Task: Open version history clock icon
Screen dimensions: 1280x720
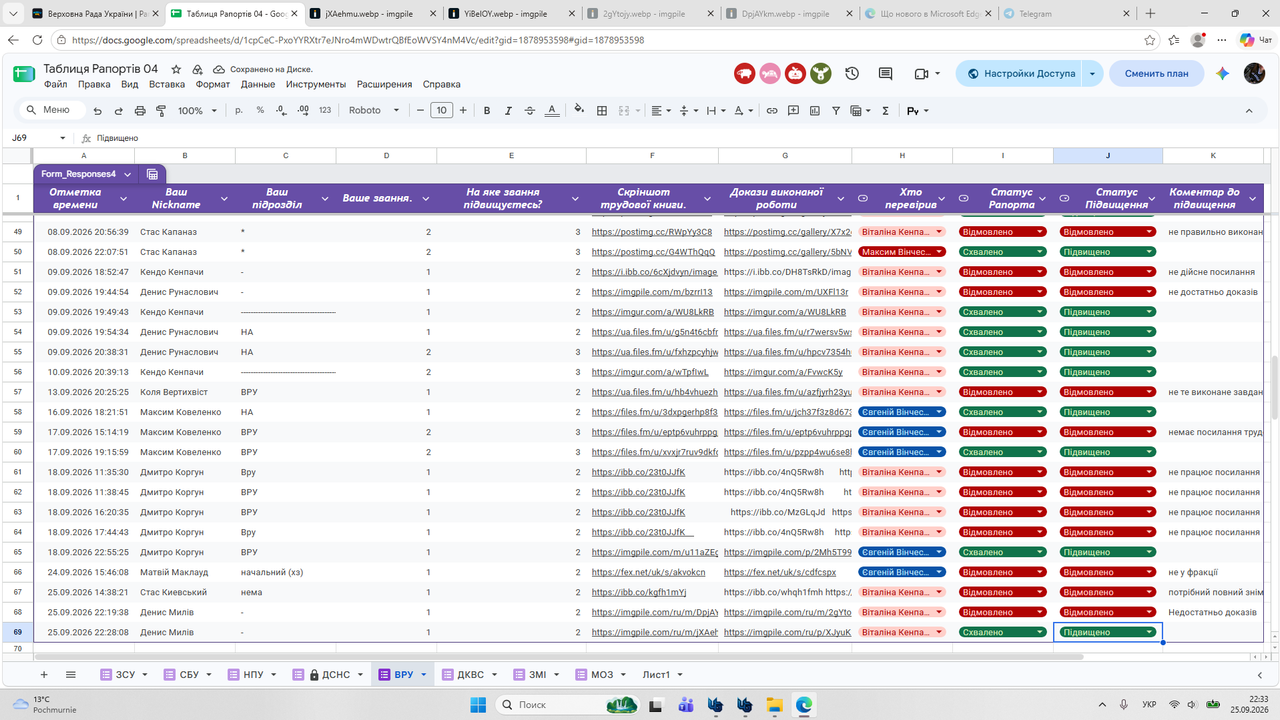Action: pos(852,74)
